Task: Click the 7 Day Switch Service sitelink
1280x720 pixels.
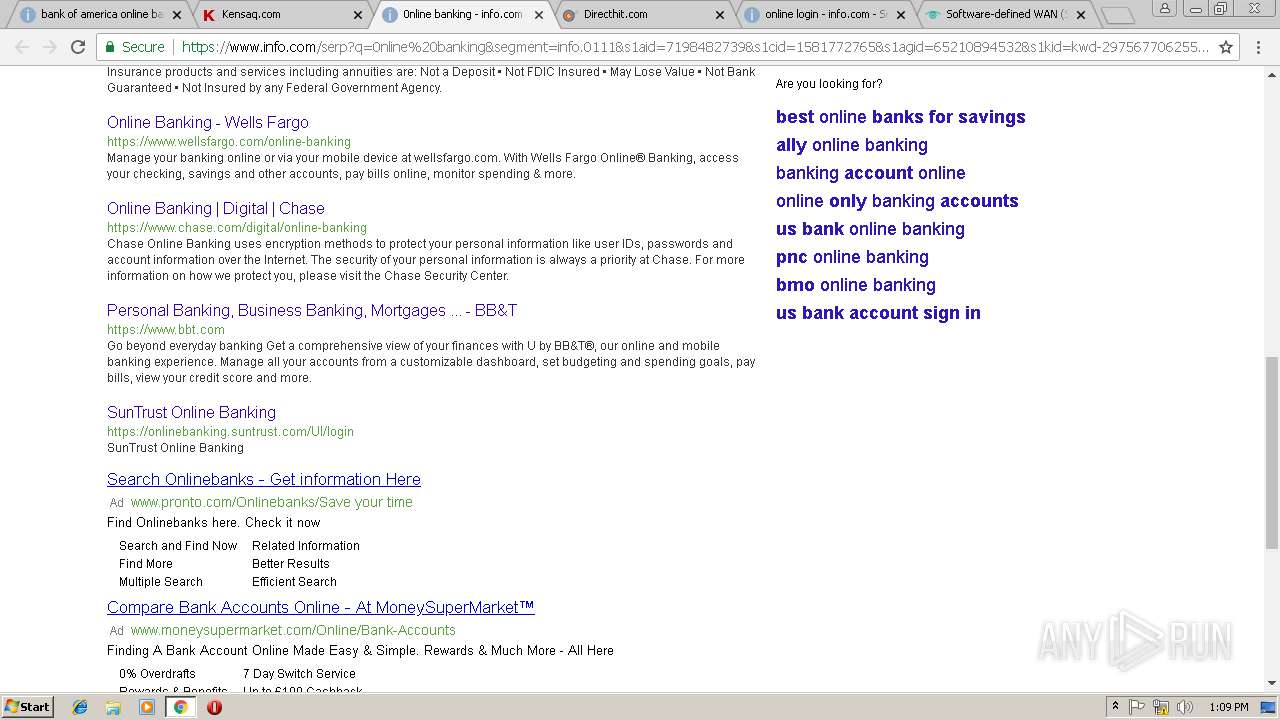Action: pos(299,674)
